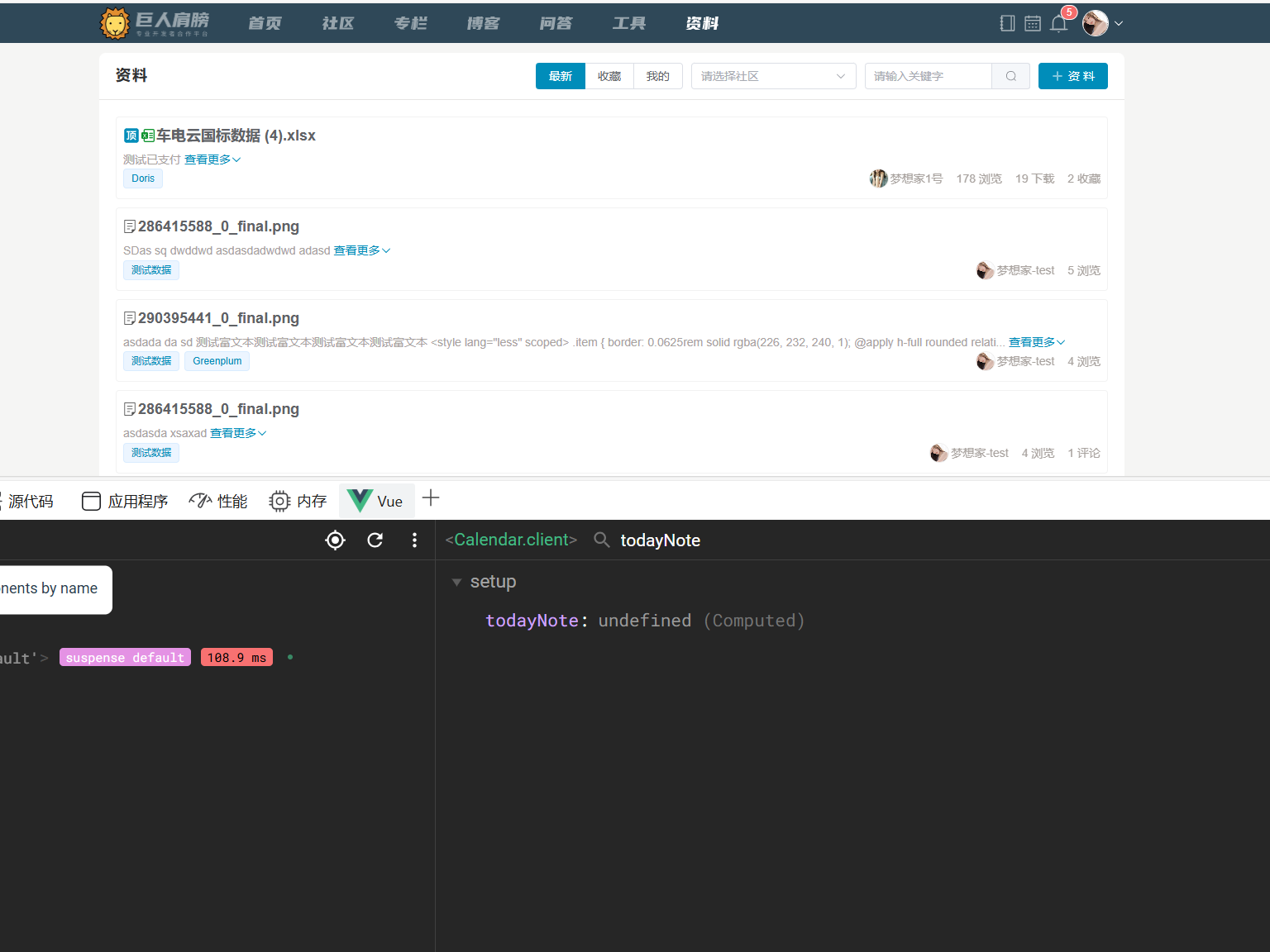
Task: Open the notebook icon in top bar
Action: tap(1007, 23)
